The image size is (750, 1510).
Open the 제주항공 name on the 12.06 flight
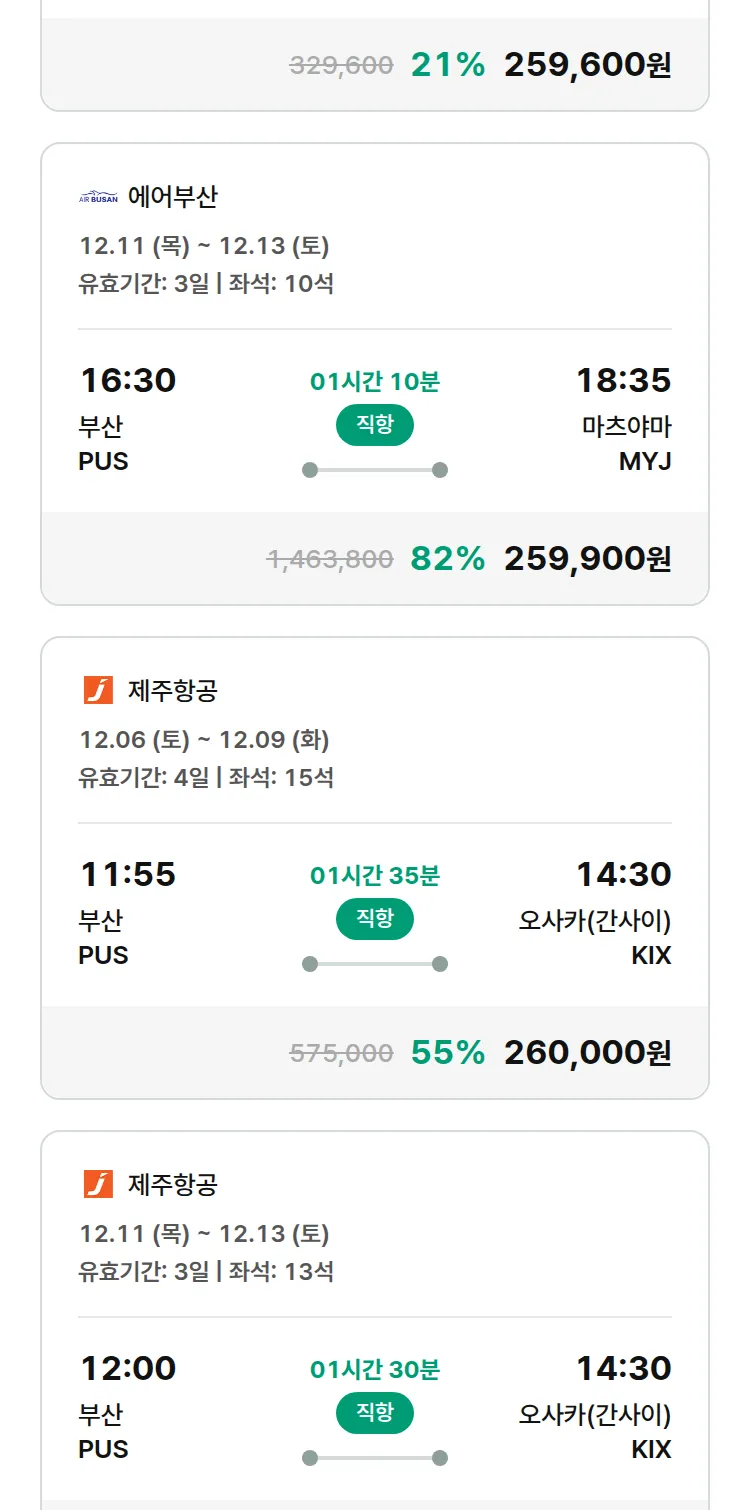click(x=172, y=690)
